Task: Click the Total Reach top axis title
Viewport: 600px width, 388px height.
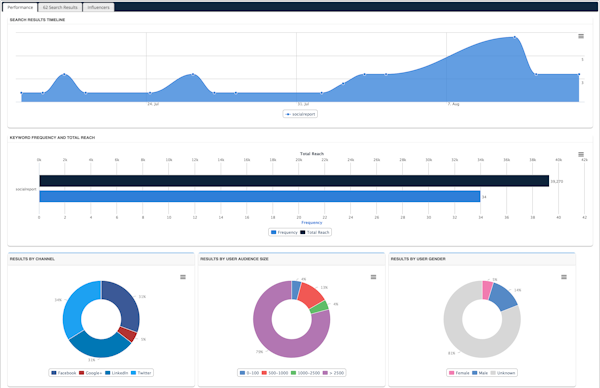Action: point(312,153)
